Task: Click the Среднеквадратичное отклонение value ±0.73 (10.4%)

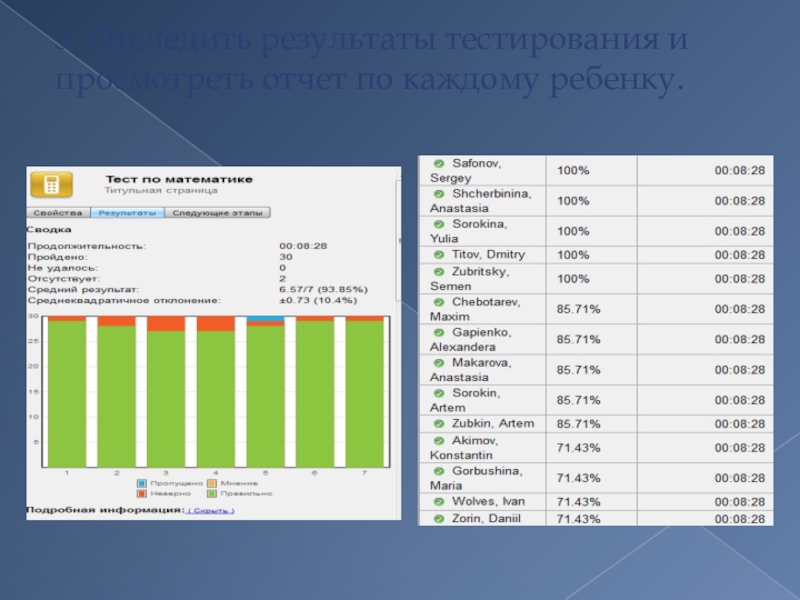Action: pos(318,300)
